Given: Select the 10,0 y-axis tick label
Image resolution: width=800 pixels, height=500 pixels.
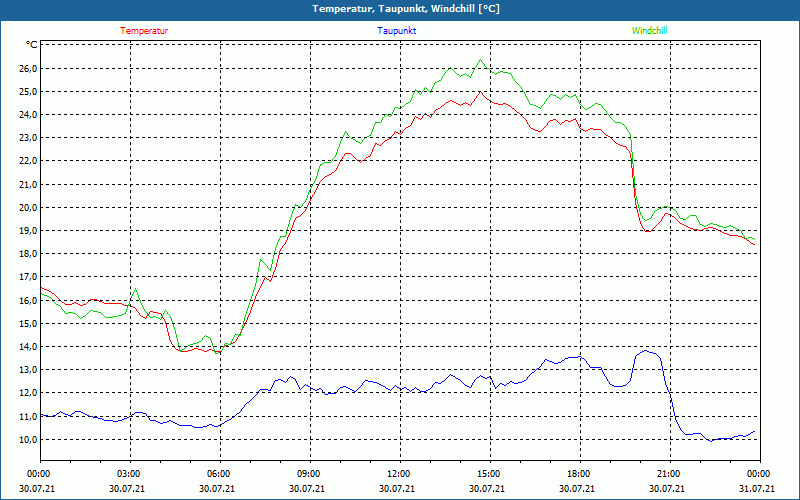Looking at the screenshot, I should pyautogui.click(x=27, y=440).
